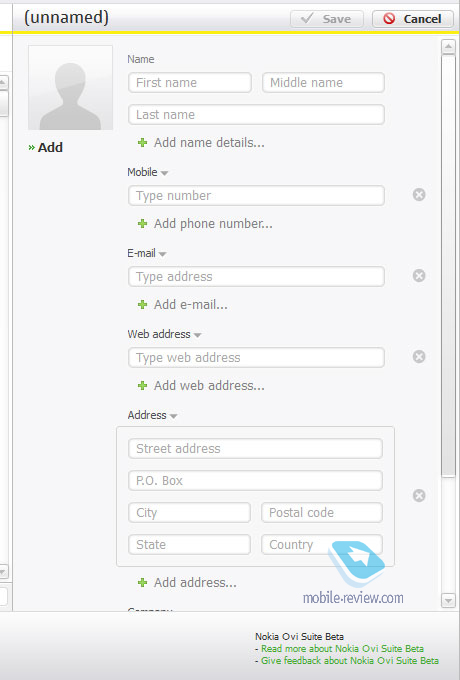Open the Mobile phone type dropdown
460x680 pixels.
(x=164, y=173)
